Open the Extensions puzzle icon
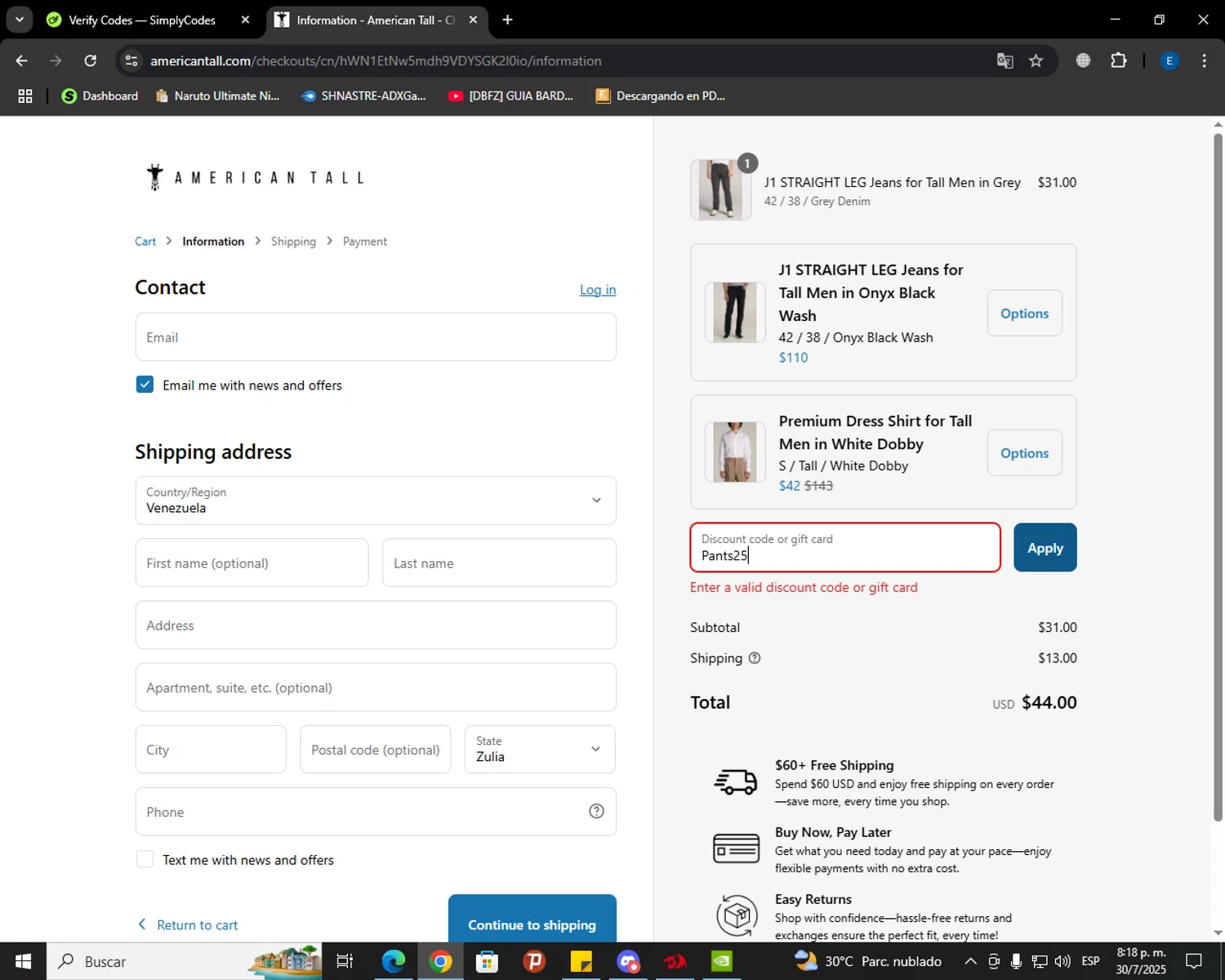This screenshot has width=1225, height=980. 1118,60
